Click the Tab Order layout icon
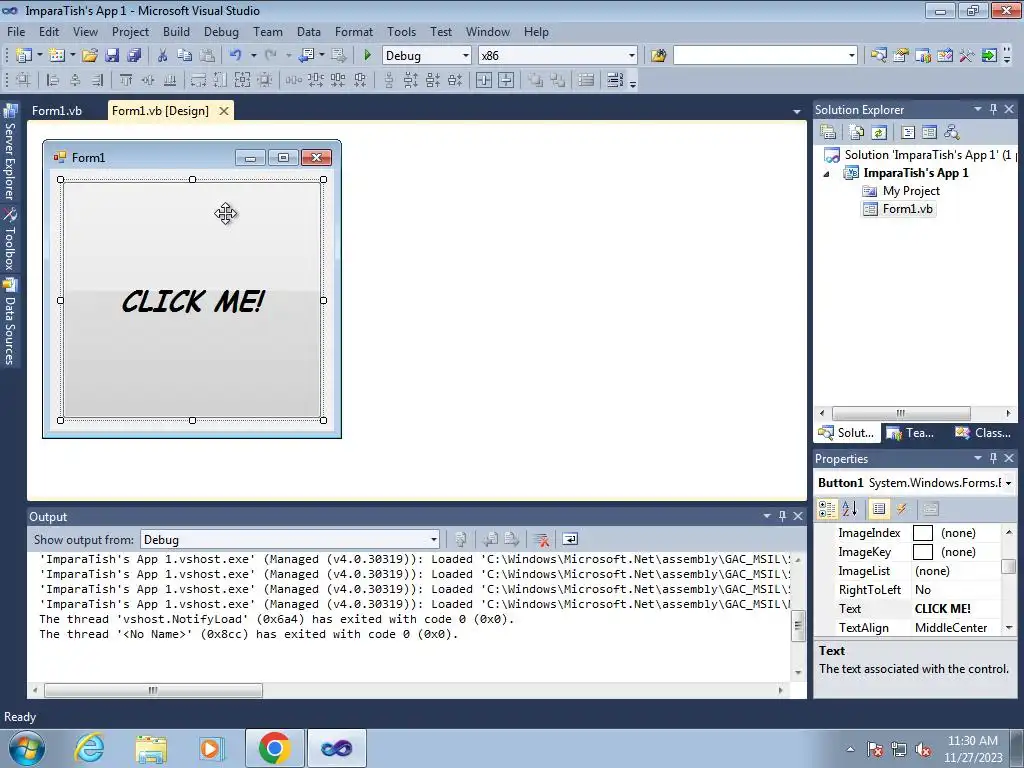The width and height of the screenshot is (1024, 768). tap(615, 80)
